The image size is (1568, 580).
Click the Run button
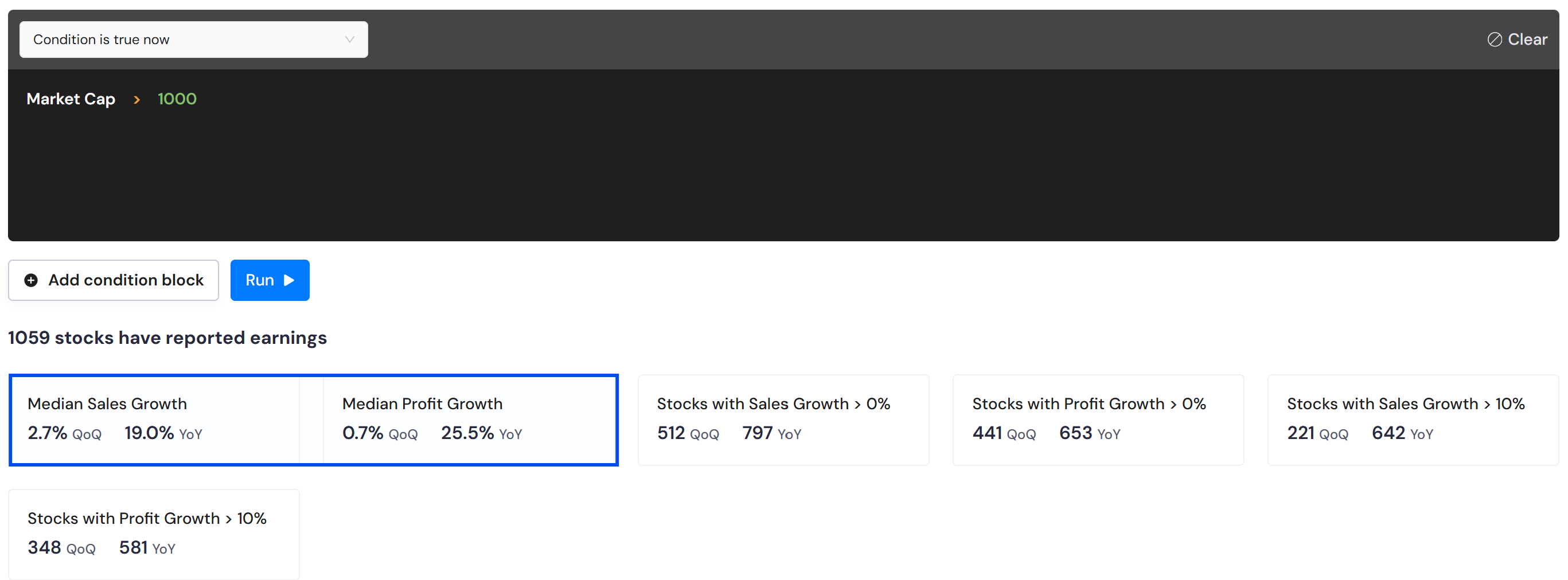(x=270, y=280)
